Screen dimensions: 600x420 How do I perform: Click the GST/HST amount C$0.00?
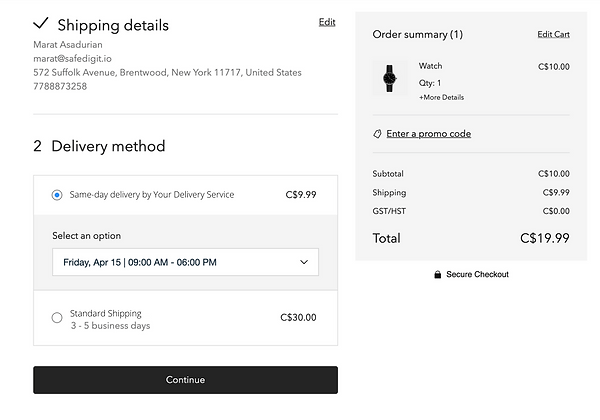pos(556,211)
